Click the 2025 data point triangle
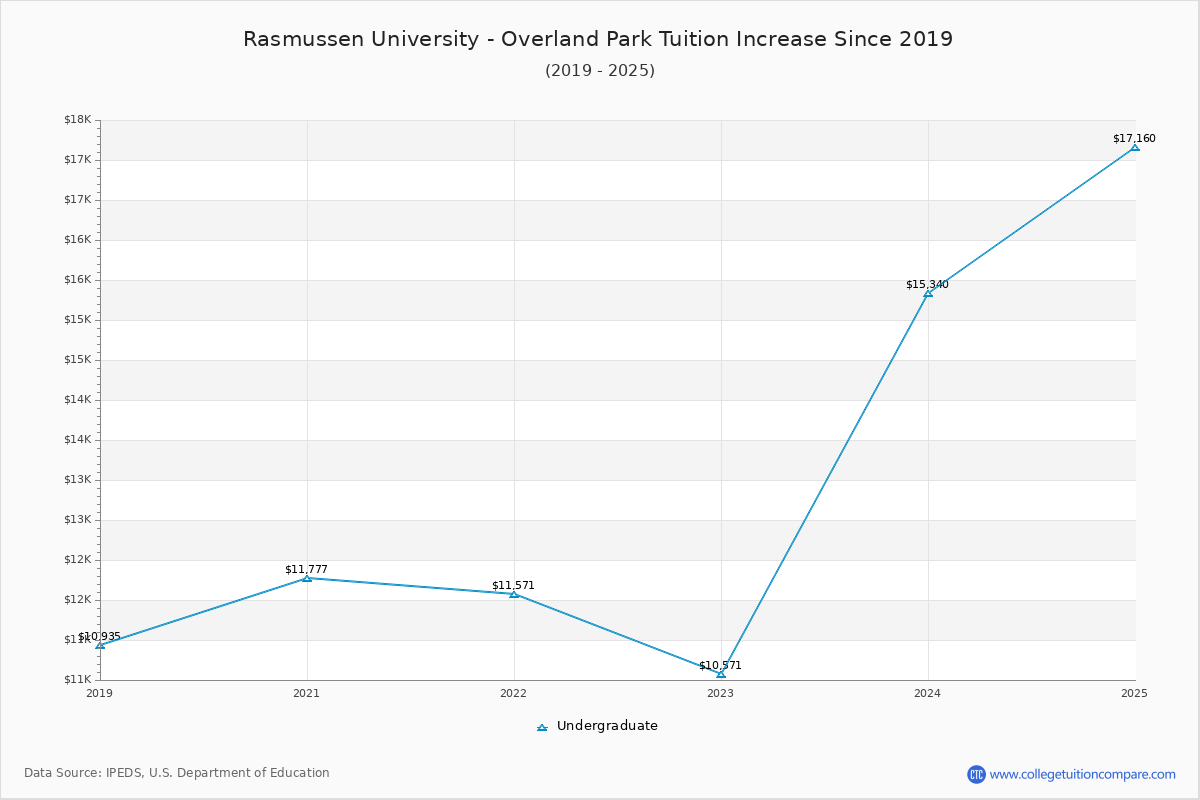Screen dimensions: 1200x800 (x=1135, y=147)
